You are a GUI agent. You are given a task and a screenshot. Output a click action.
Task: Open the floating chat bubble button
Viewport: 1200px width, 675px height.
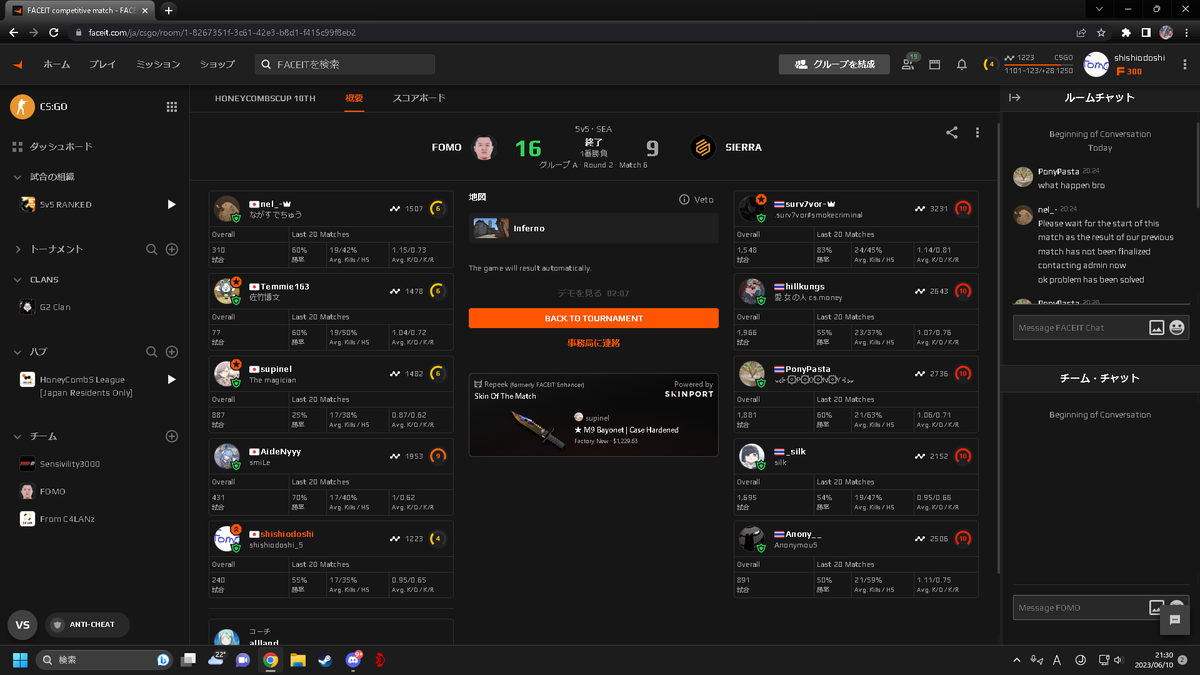point(1175,620)
